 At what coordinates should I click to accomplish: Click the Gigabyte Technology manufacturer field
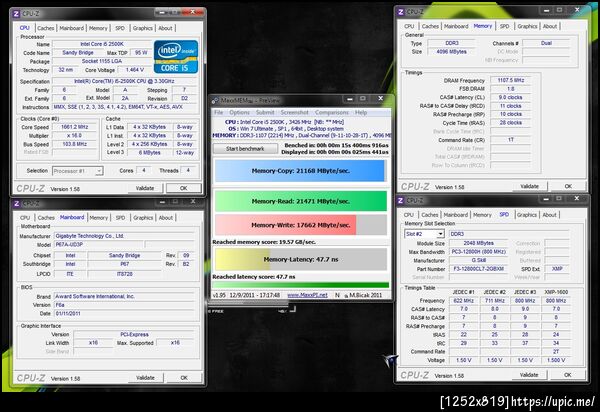coord(126,236)
